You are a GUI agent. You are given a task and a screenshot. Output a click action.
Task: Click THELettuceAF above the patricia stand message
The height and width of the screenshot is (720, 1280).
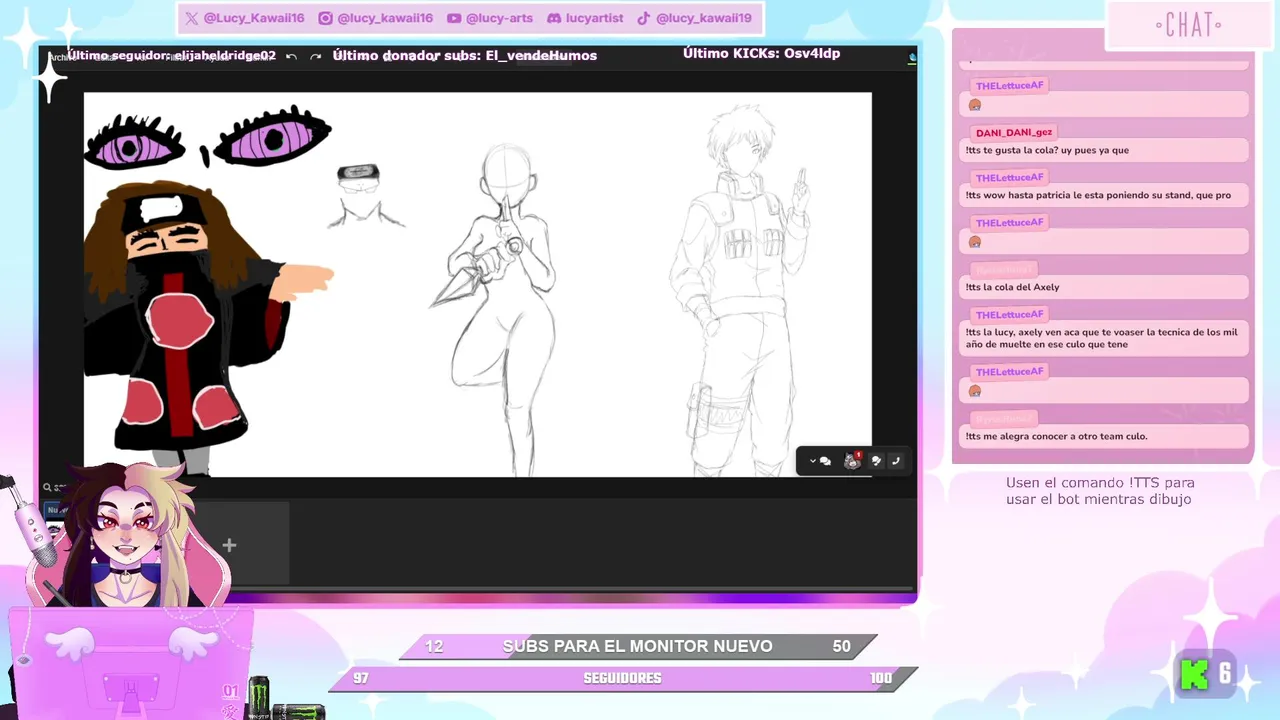click(1010, 177)
